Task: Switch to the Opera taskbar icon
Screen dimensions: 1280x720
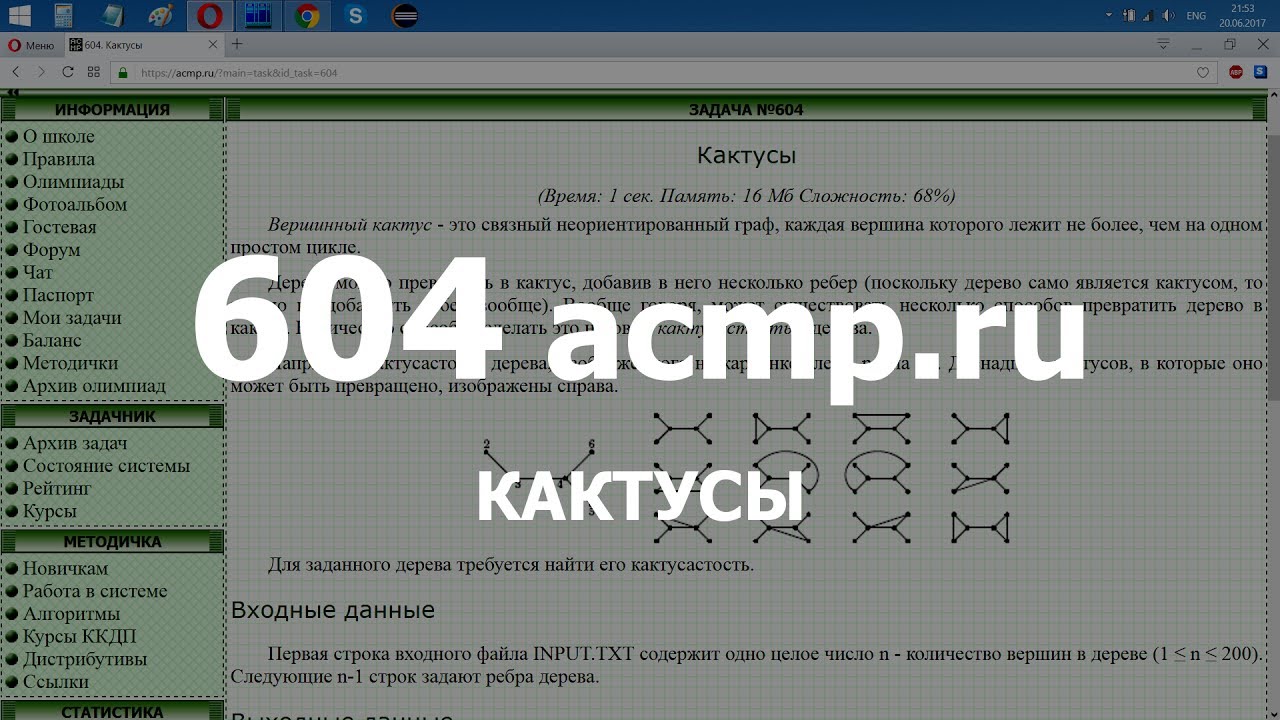Action: (210, 16)
